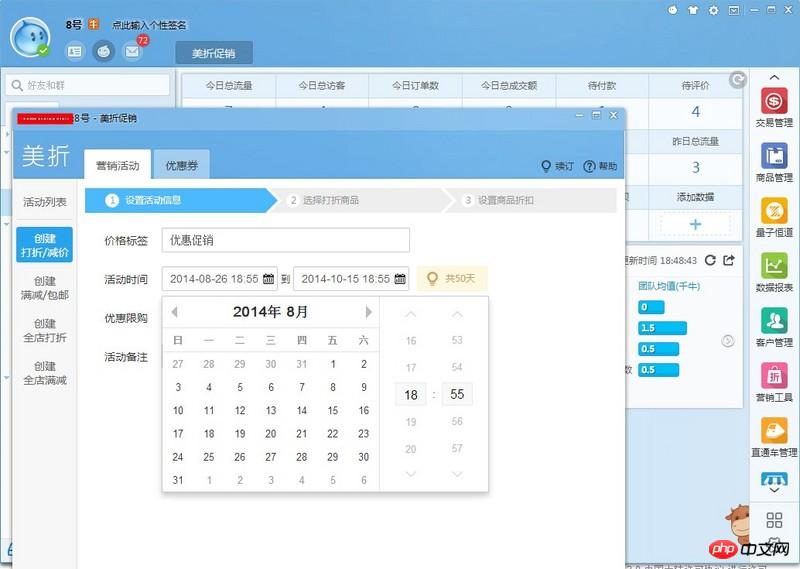Open calendar icon of end date field
Viewport: 800px width, 569px height.
tap(400, 279)
